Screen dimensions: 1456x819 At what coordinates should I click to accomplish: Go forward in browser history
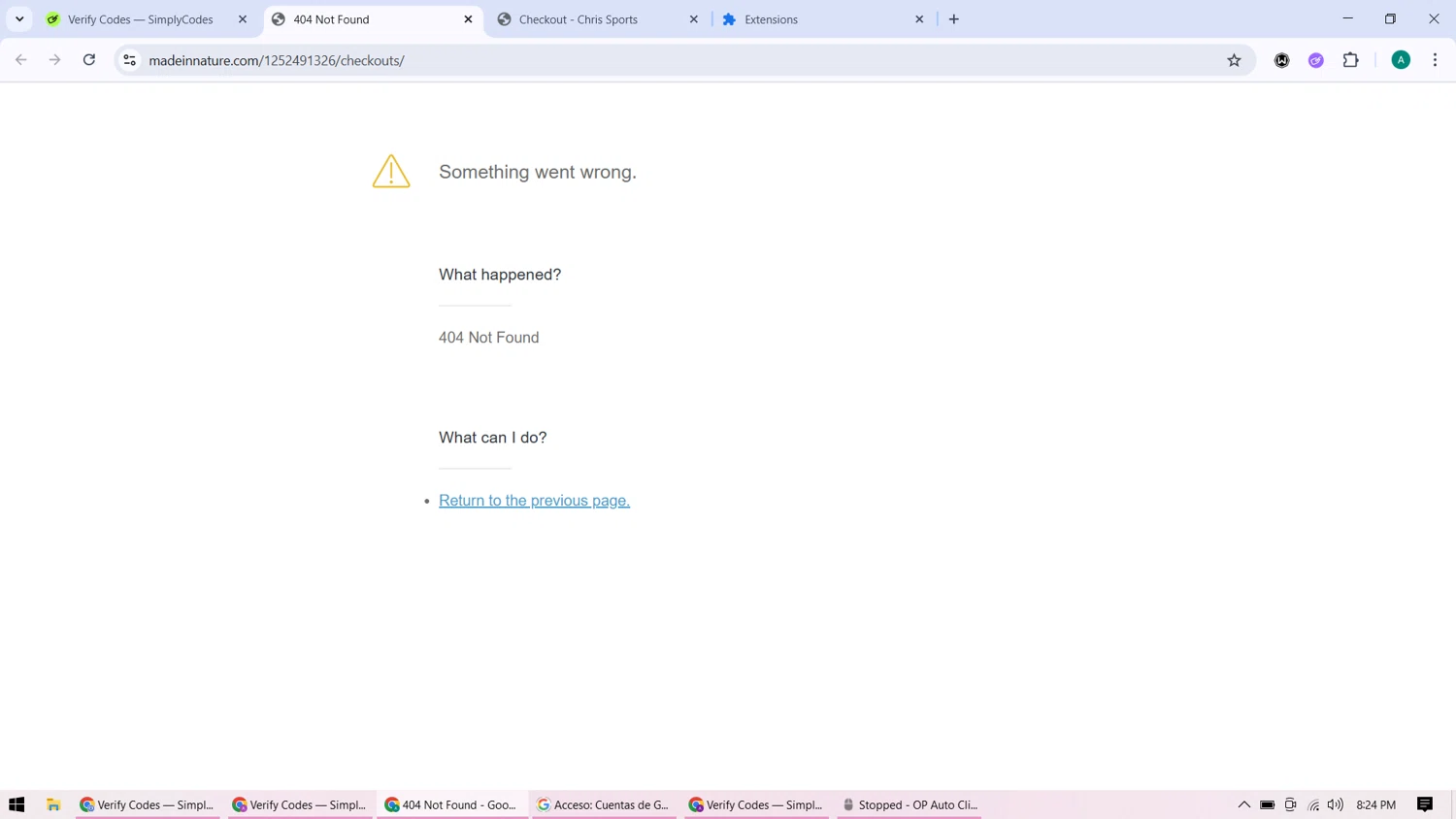click(x=55, y=60)
